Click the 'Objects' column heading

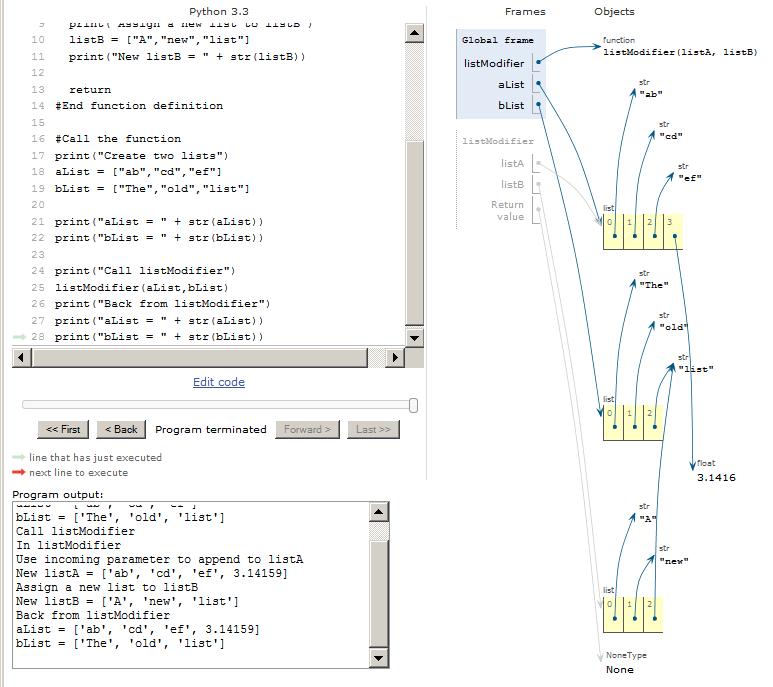[614, 11]
